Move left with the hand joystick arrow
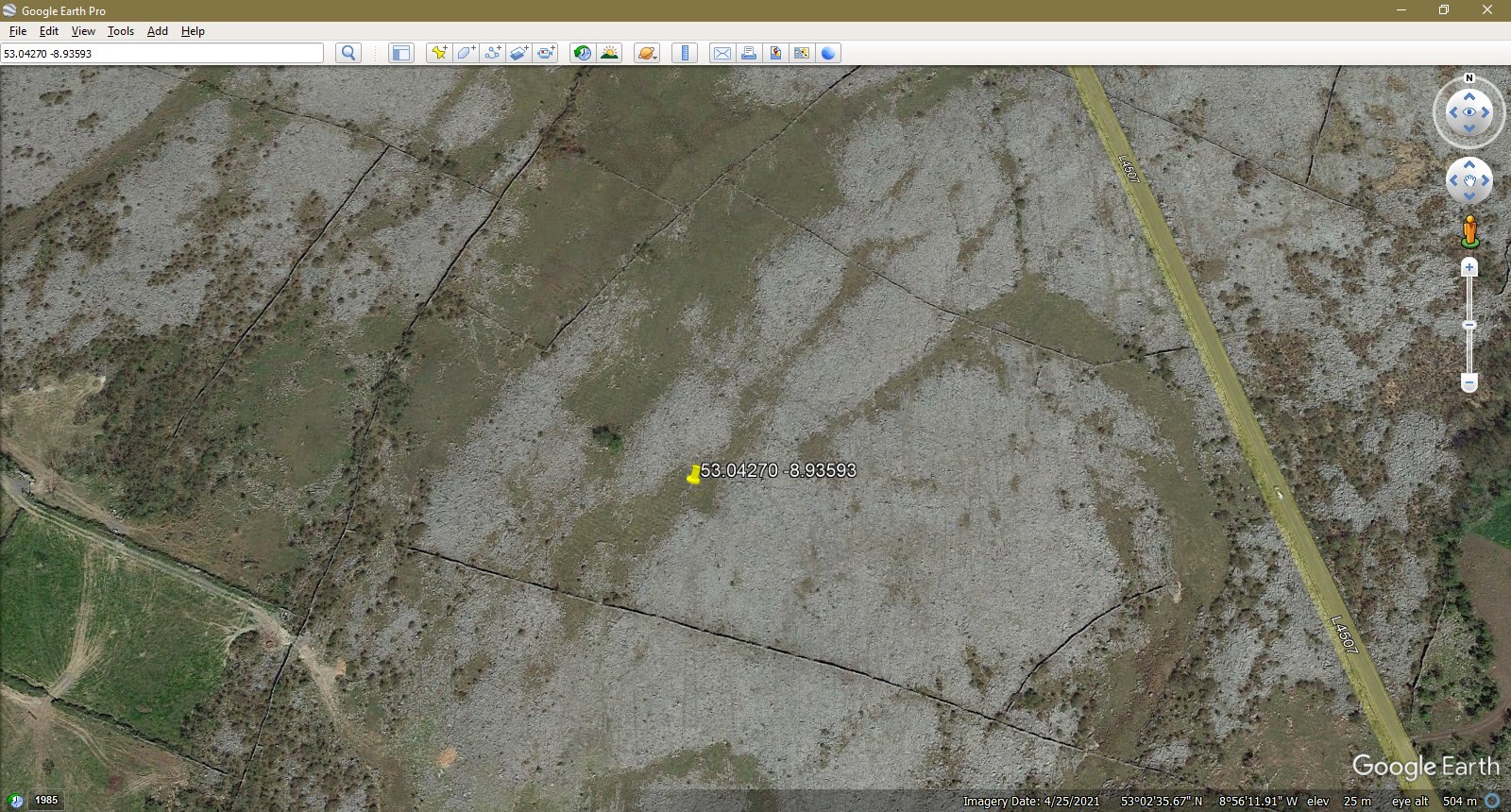 coord(1454,180)
